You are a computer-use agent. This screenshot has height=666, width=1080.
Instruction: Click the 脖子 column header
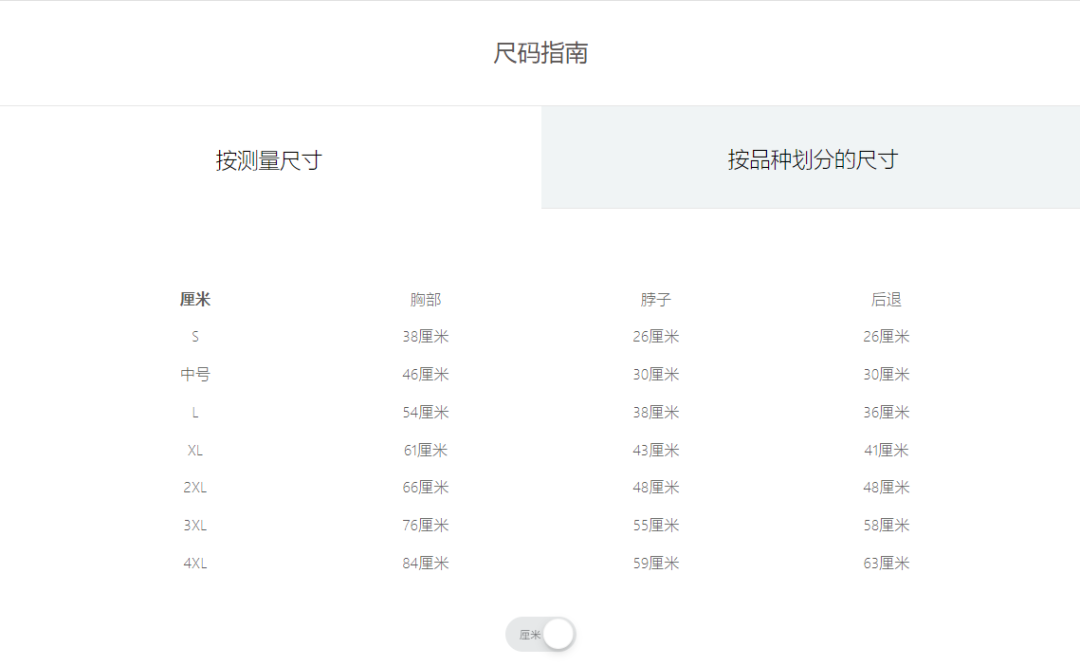[x=655, y=298]
